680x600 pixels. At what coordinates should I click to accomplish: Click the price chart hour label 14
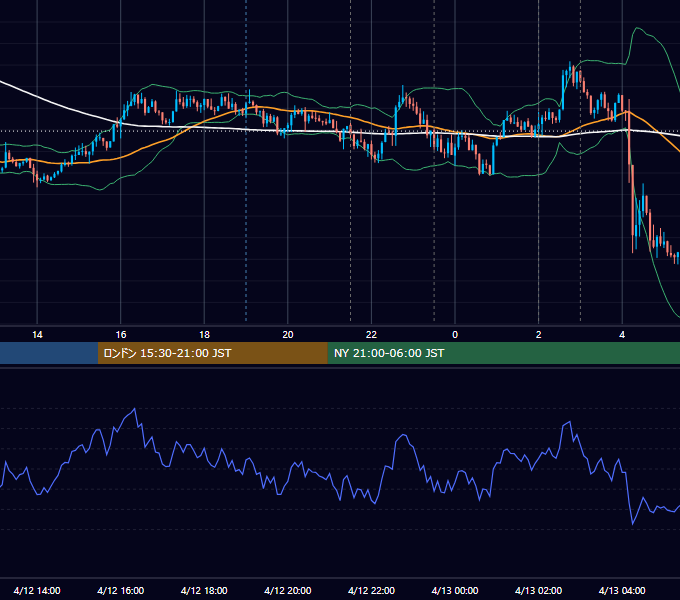(37, 335)
